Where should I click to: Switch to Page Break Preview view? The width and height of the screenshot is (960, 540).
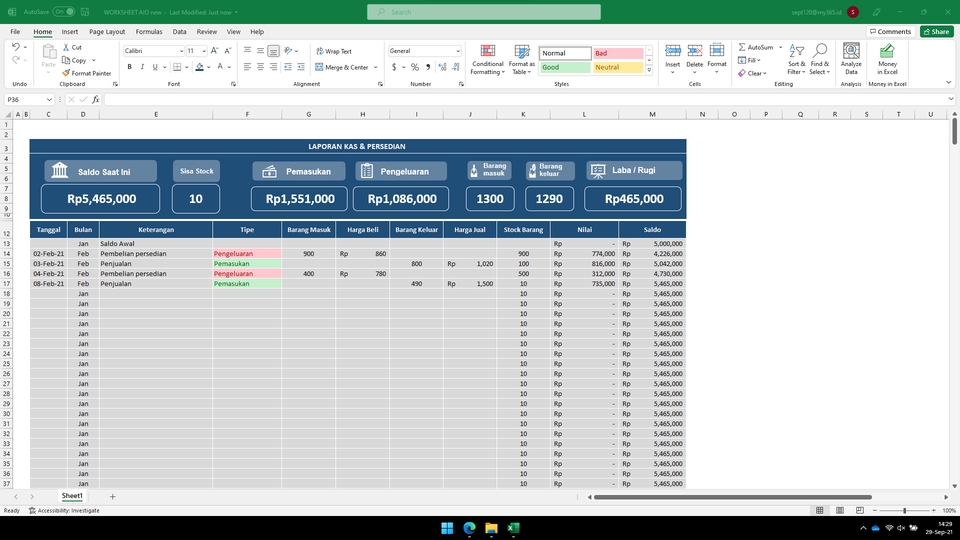pos(860,510)
